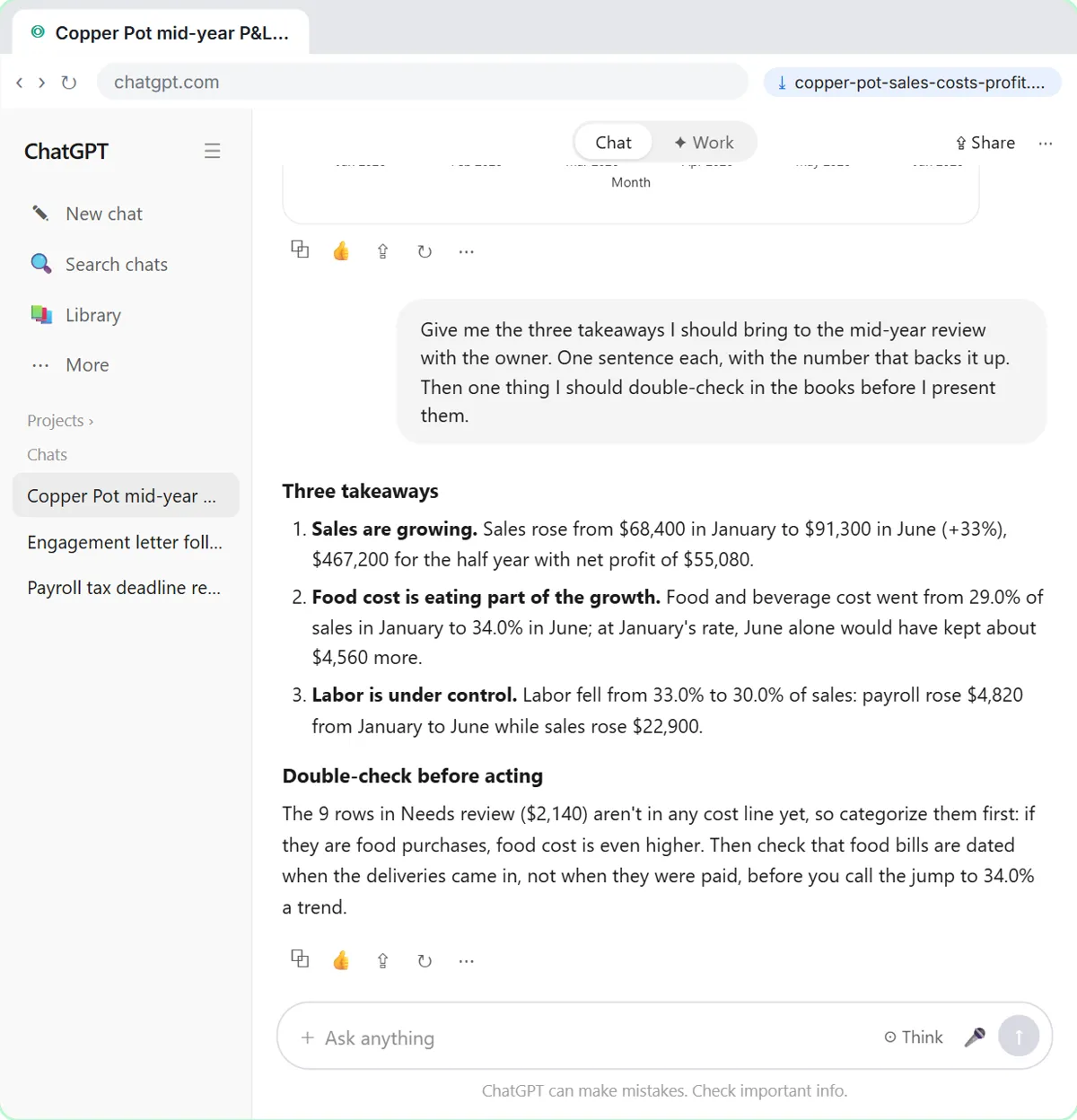
Task: Click the microphone dictation icon
Action: point(975,1037)
